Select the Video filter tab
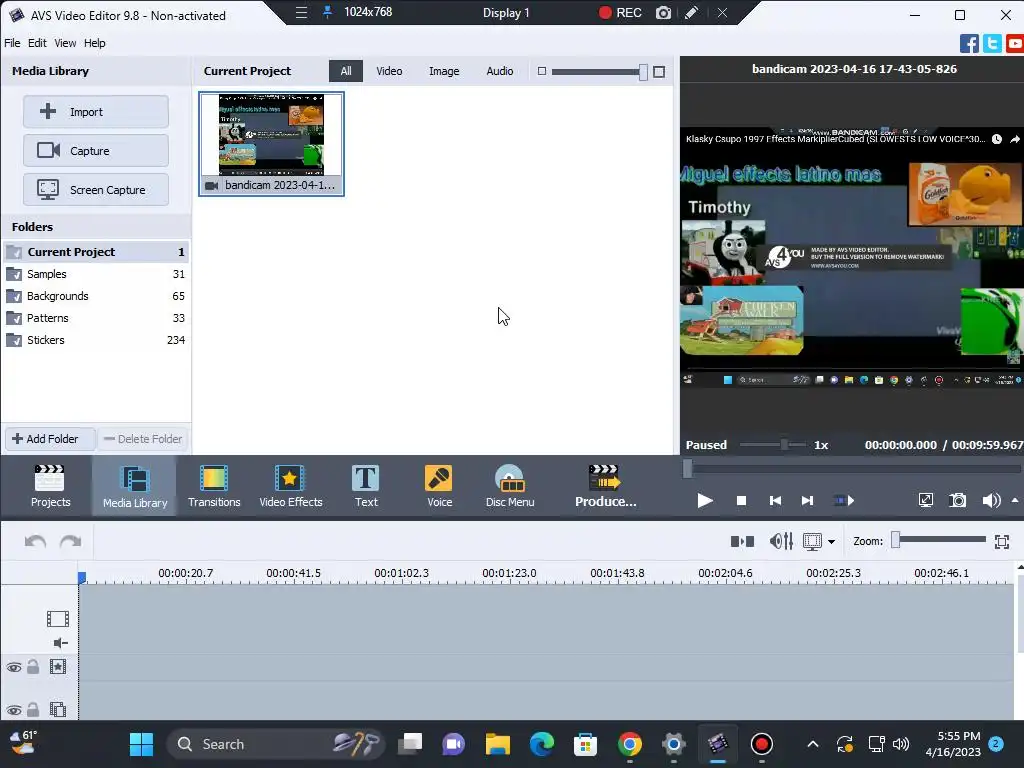Image resolution: width=1024 pixels, height=768 pixels. (x=389, y=71)
